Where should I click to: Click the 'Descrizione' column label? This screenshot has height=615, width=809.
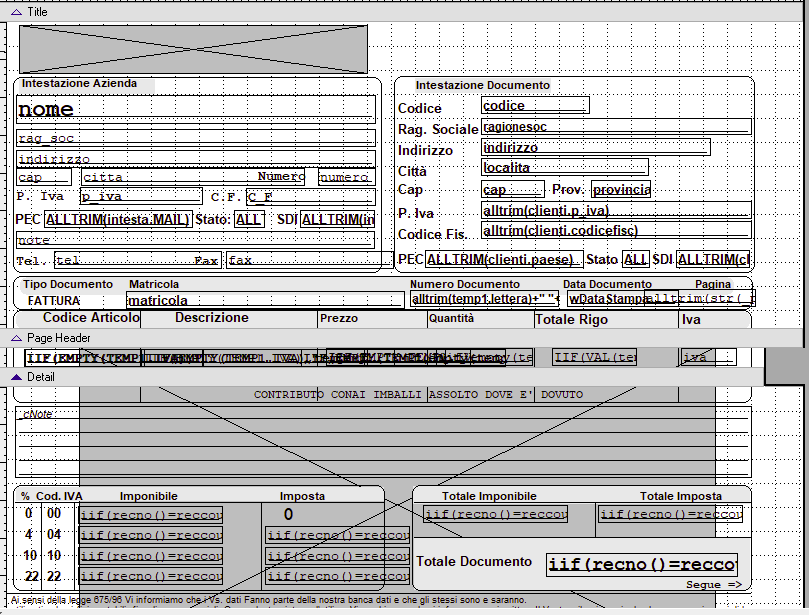coord(212,318)
